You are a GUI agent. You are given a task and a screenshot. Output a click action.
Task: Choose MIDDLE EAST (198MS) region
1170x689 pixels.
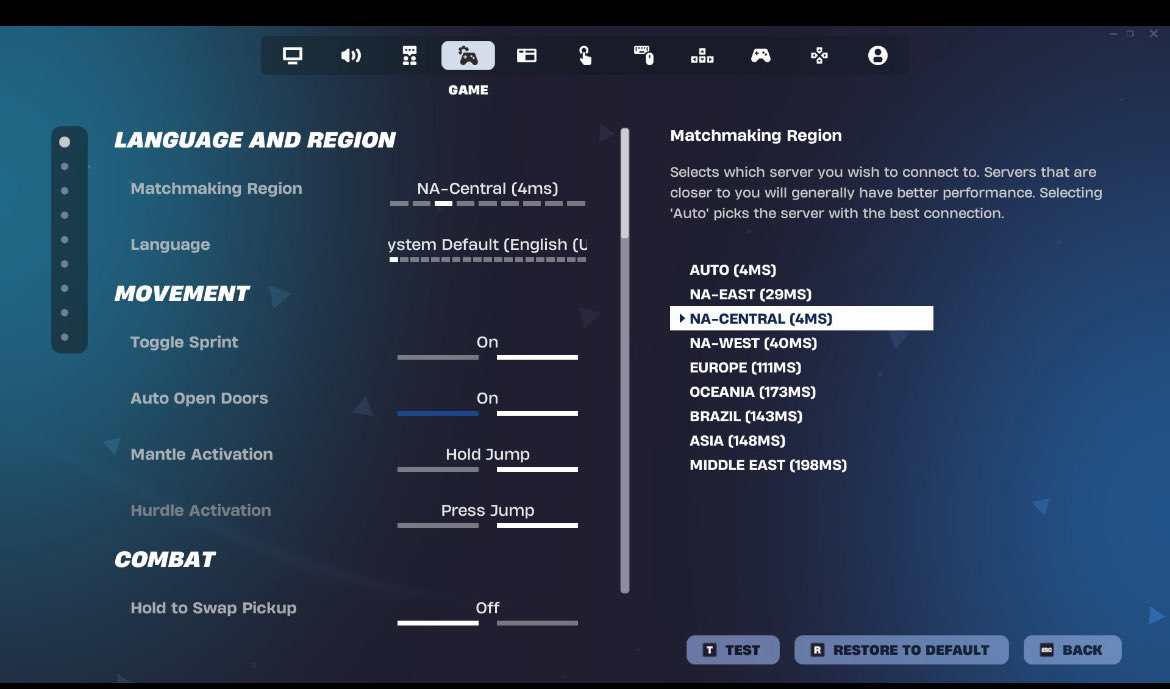pyautogui.click(x=768, y=465)
